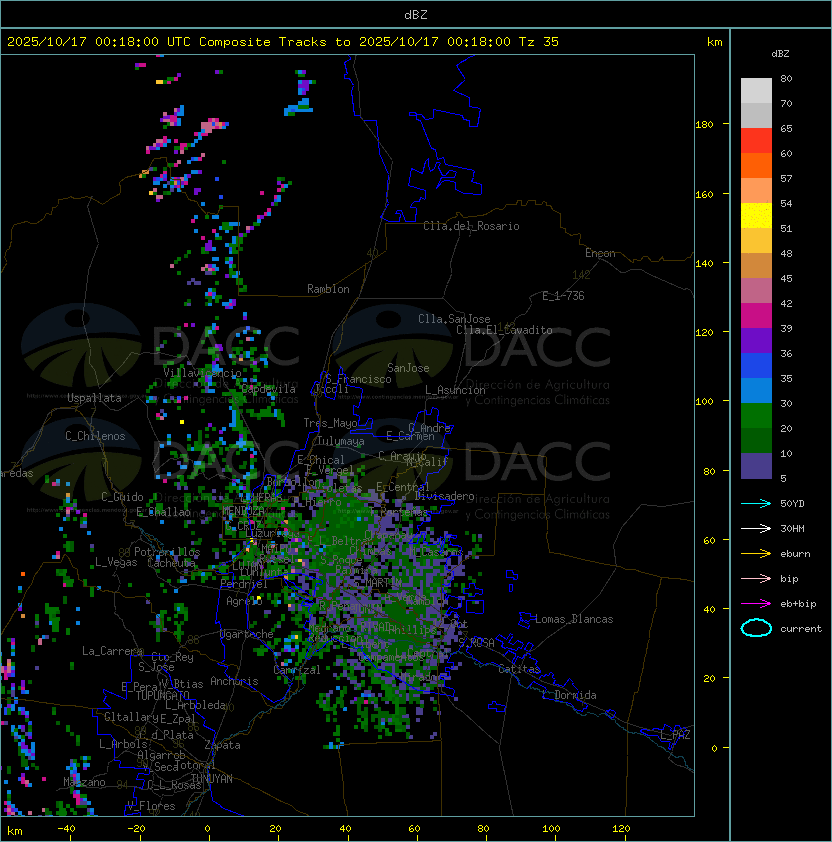Click the 'dBZ' title at top center

coord(416,15)
